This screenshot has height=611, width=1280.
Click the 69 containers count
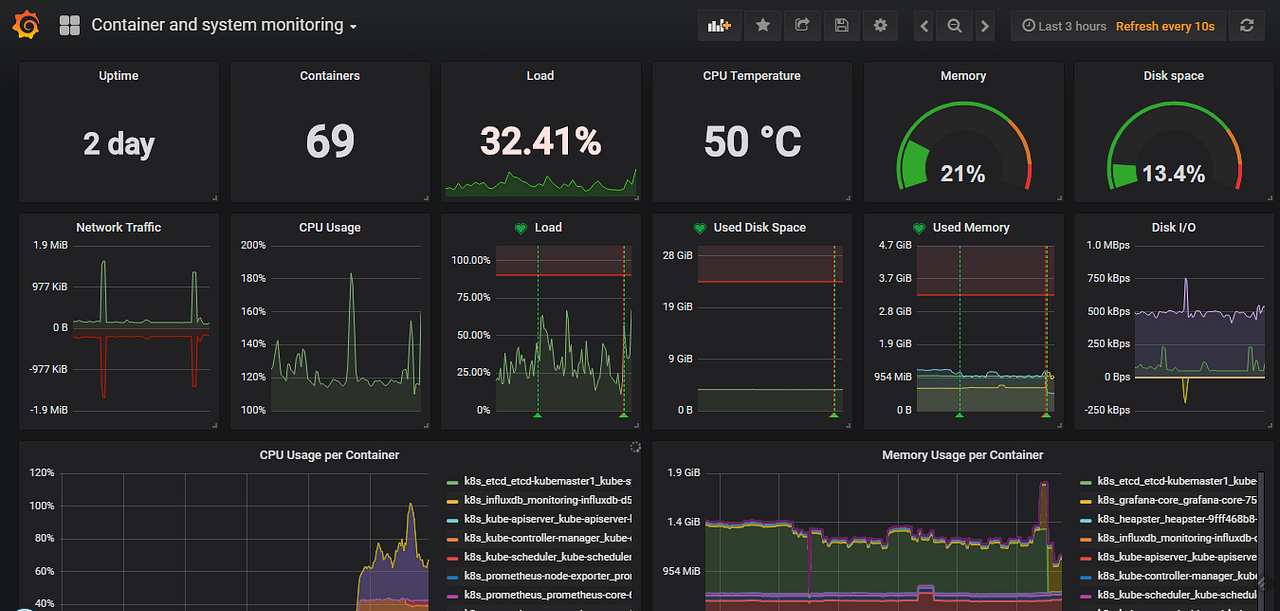point(330,141)
